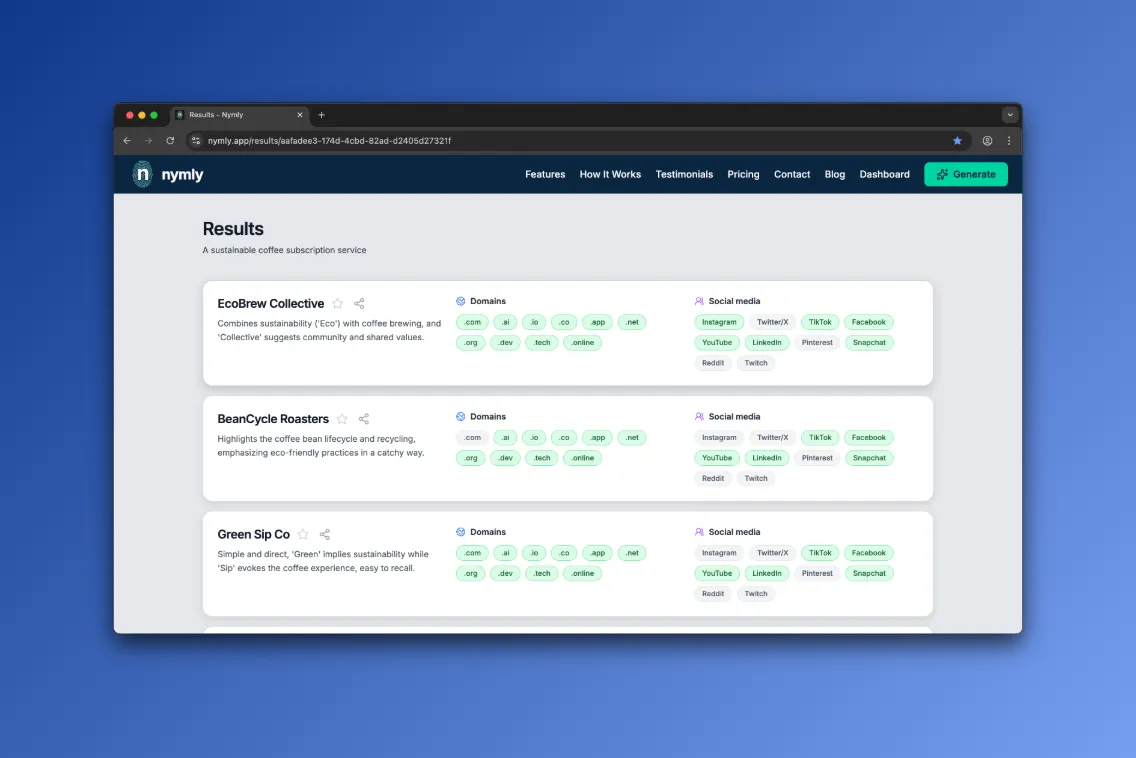Navigate back with the browser back arrow

(126, 141)
